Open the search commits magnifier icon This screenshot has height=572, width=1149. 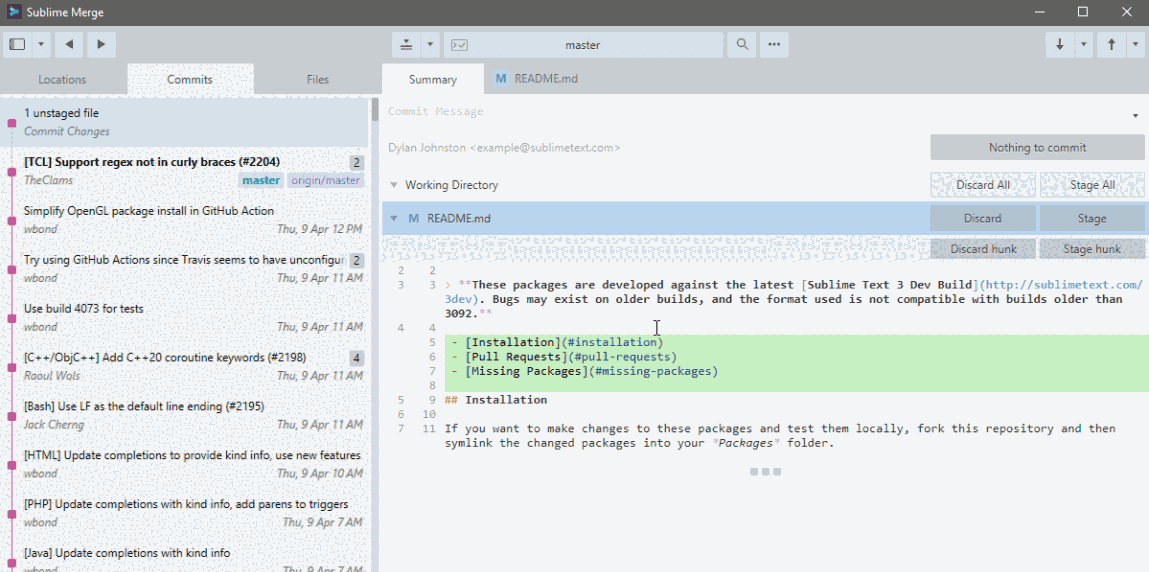point(742,45)
